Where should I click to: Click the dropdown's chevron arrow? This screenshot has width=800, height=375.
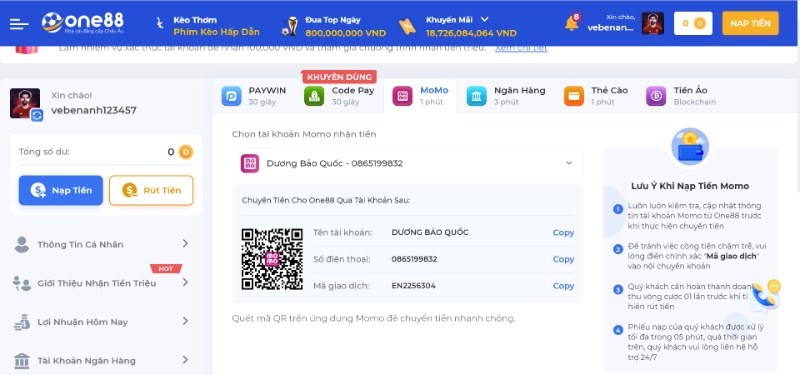tap(569, 163)
